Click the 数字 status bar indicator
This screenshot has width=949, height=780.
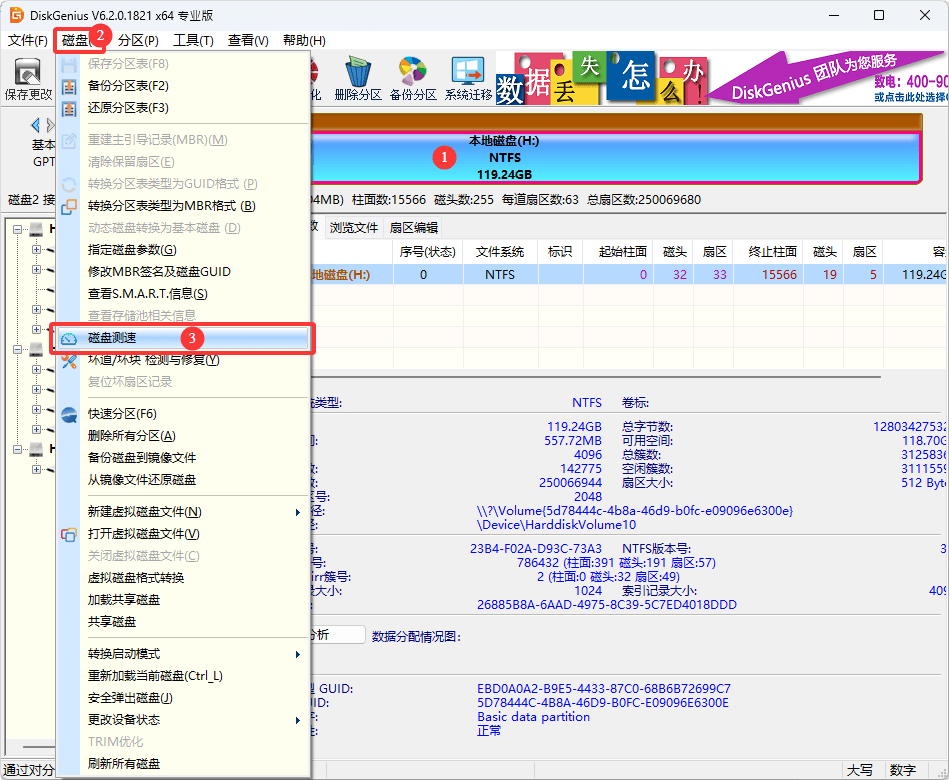(902, 770)
